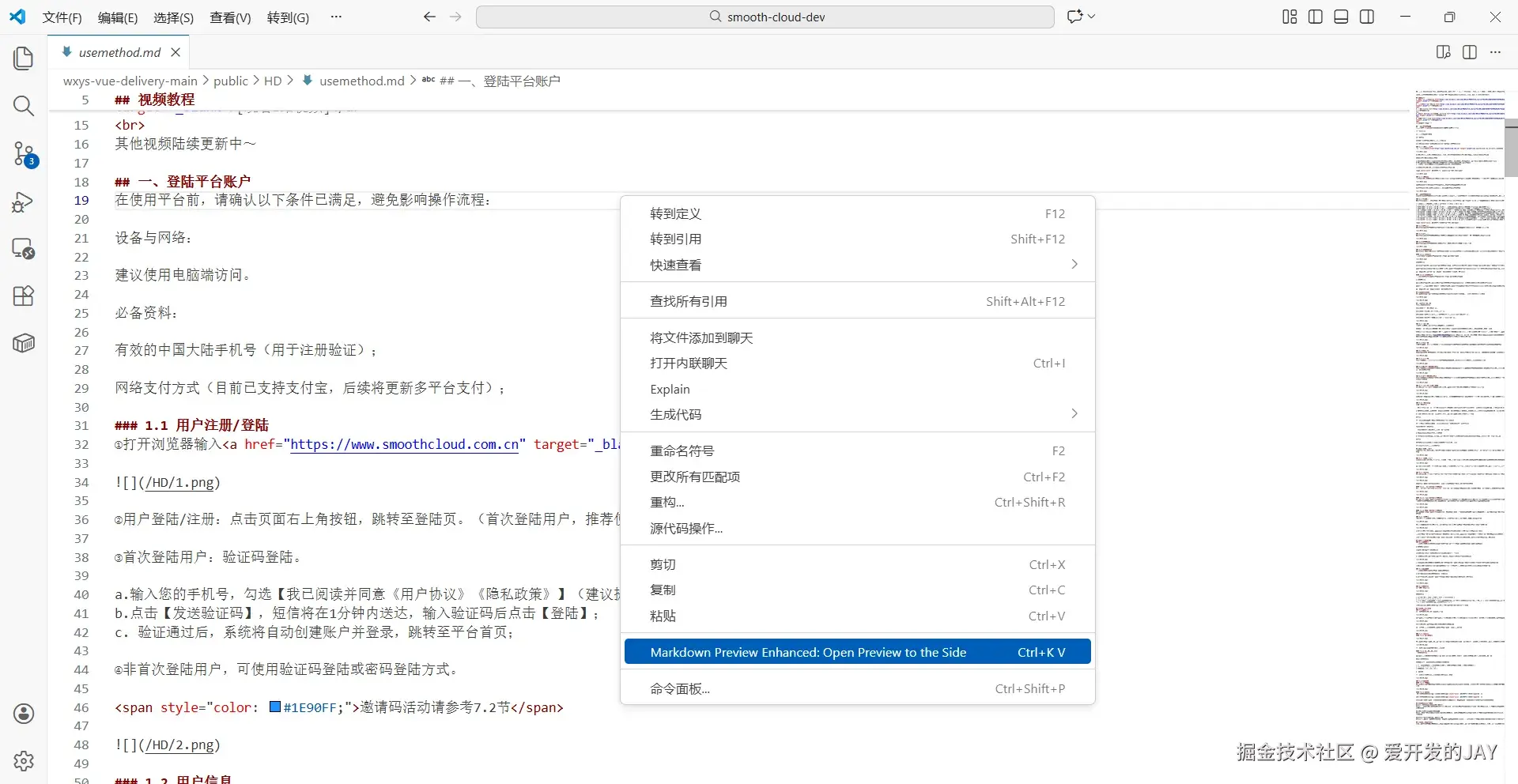Select 转到定义 in the context menu
Image resolution: width=1518 pixels, height=784 pixels.
coord(676,213)
